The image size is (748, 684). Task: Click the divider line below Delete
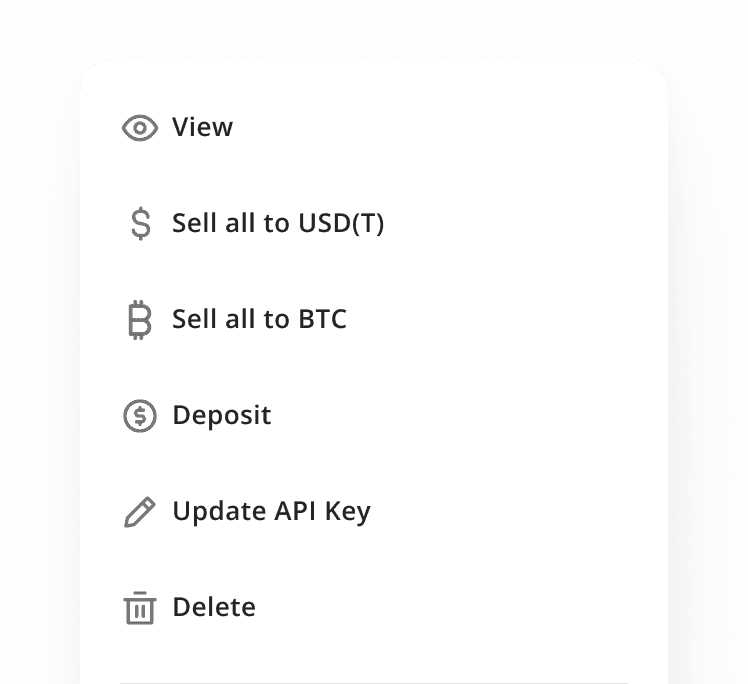point(374,682)
